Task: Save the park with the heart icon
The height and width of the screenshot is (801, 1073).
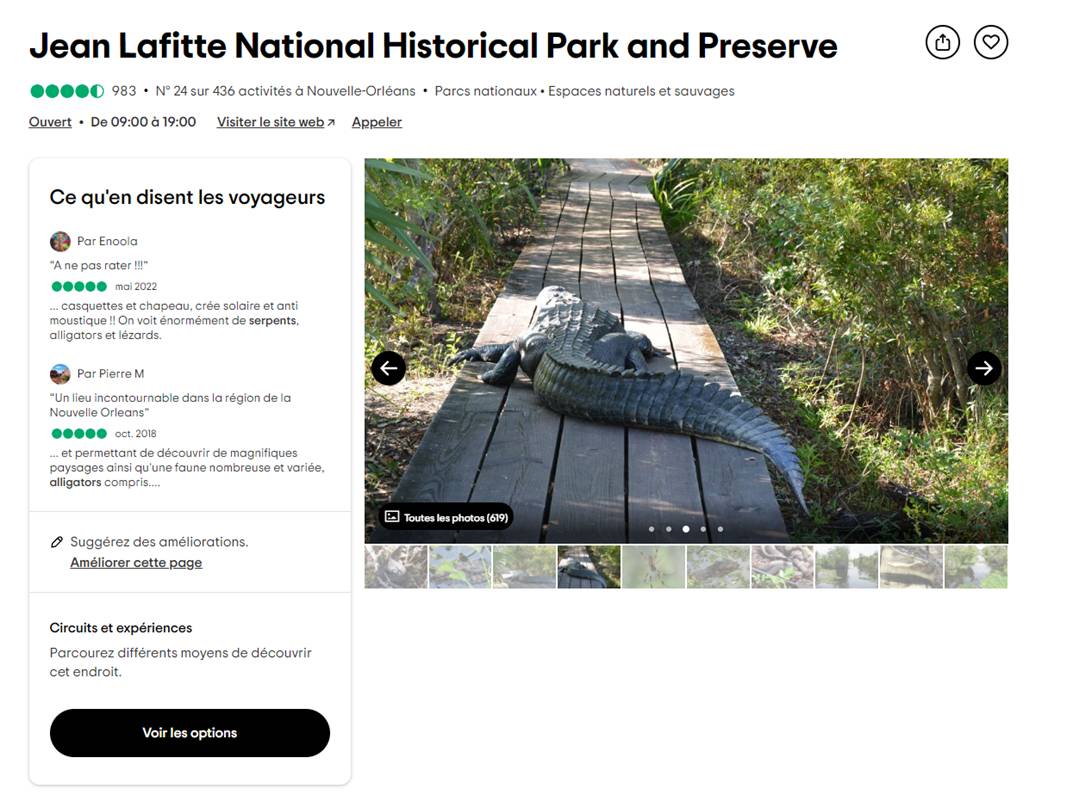Action: coord(991,42)
